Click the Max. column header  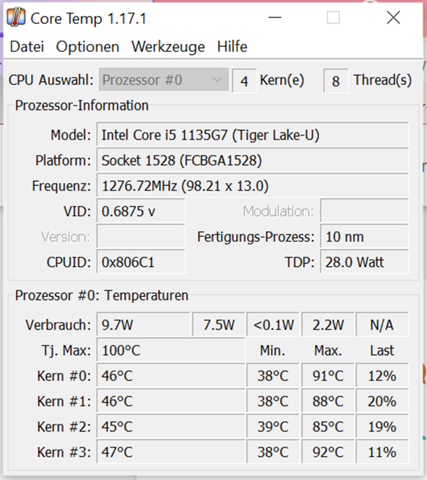point(328,350)
